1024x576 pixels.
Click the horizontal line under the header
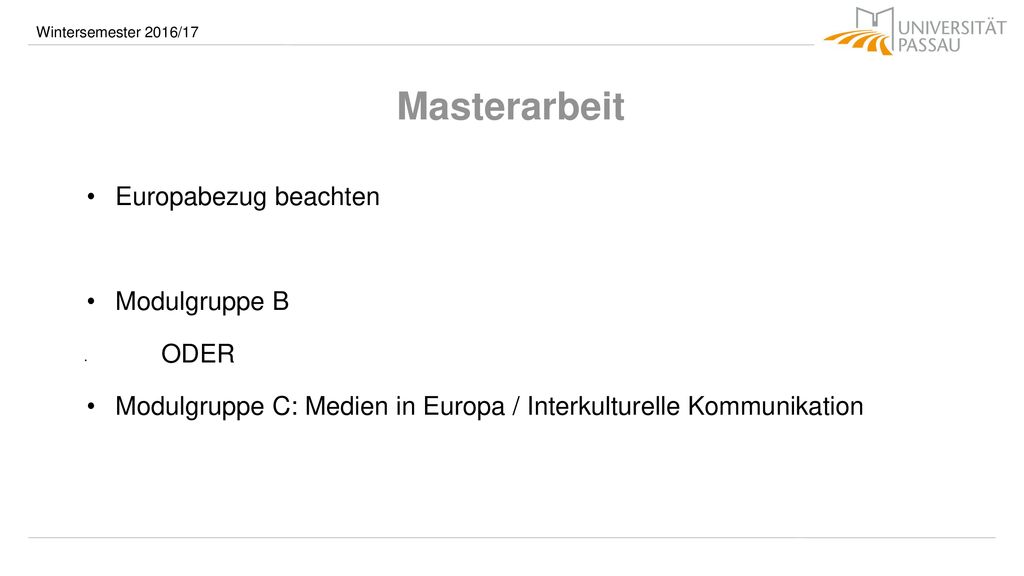(421, 45)
